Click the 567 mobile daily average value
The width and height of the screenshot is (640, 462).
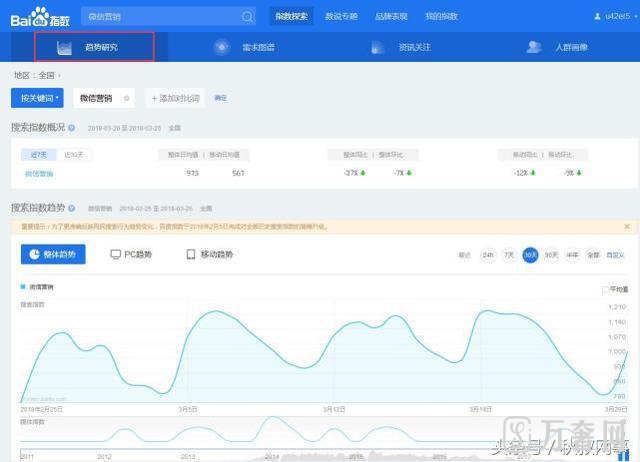tap(238, 173)
